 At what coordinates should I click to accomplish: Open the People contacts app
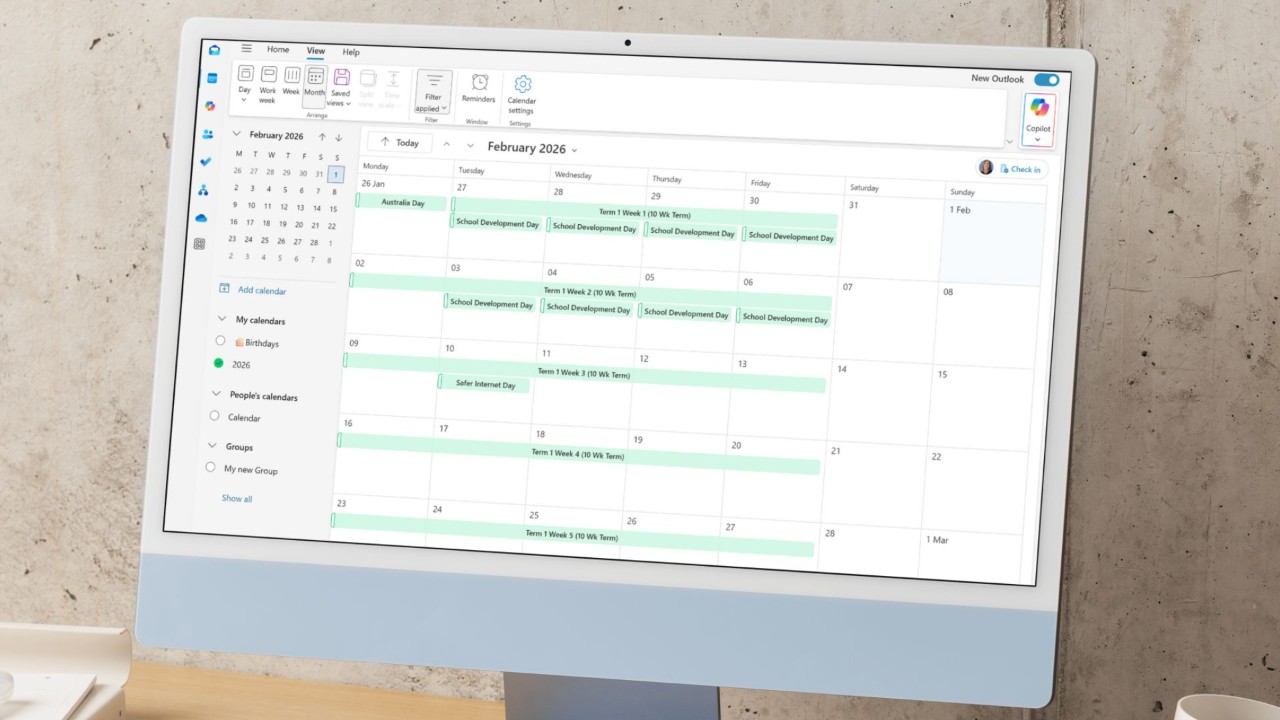pyautogui.click(x=208, y=134)
